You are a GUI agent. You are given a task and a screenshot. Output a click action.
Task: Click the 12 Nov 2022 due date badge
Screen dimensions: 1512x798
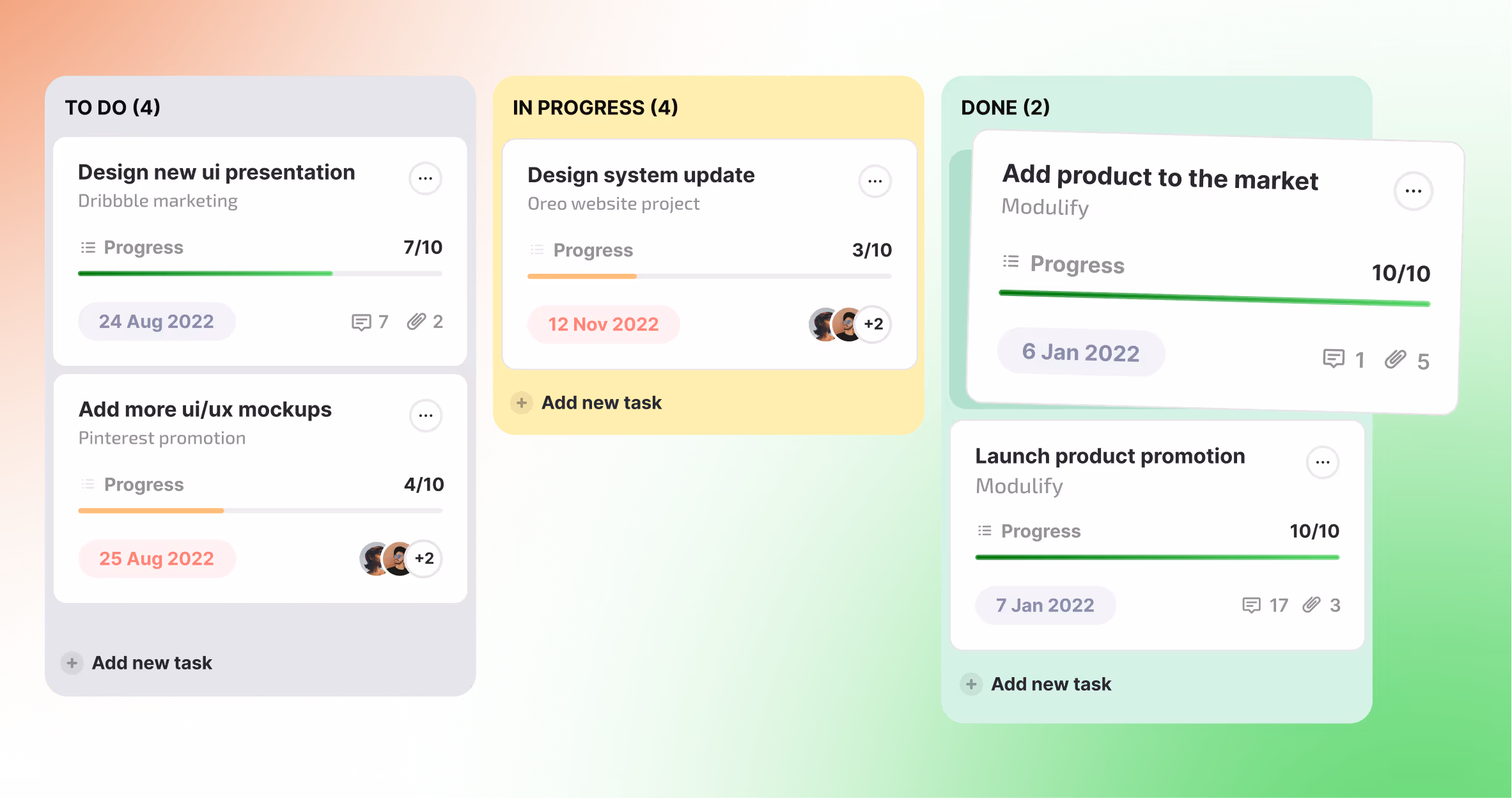pos(603,324)
